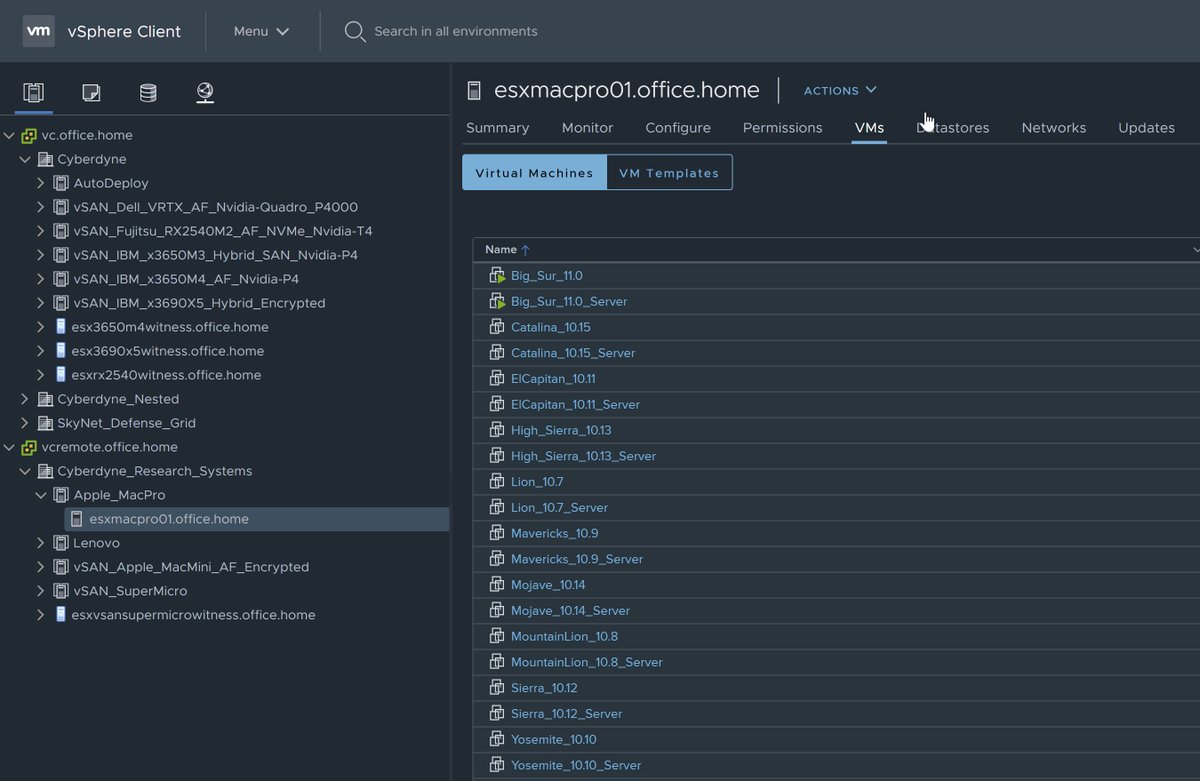Click the VM icon beside Sierra_10.12
Screen dimensions: 1200x781
497,688
